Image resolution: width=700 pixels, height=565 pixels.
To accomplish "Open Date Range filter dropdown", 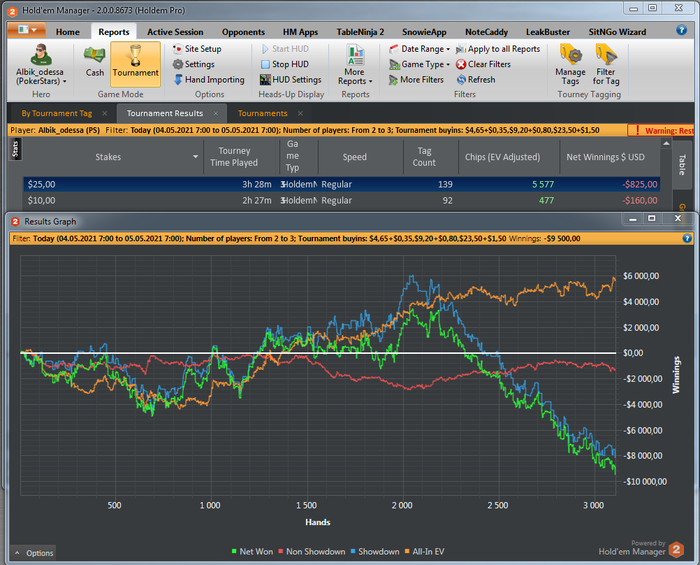I will [x=419, y=49].
